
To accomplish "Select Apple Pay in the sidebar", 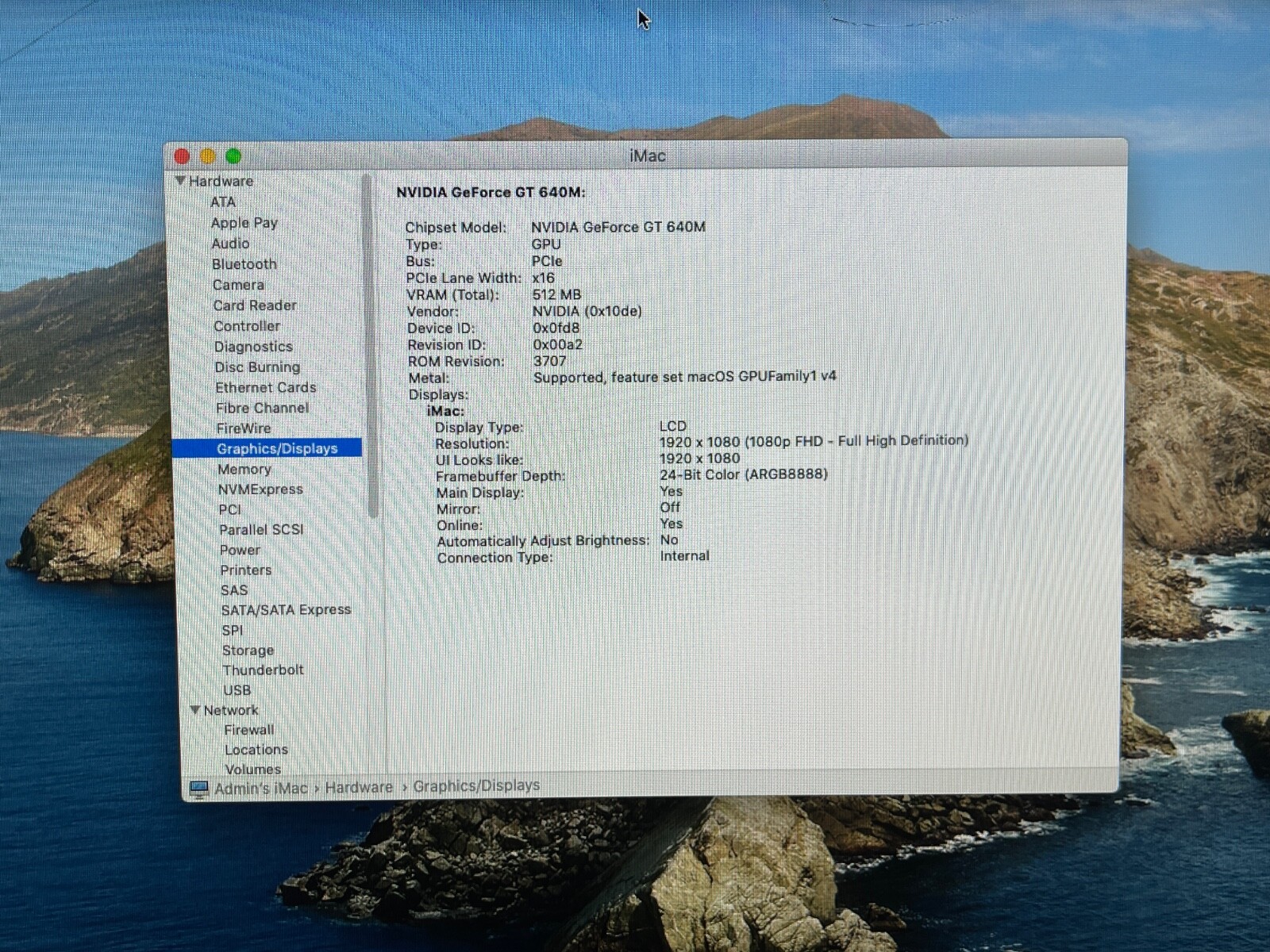I will point(244,223).
